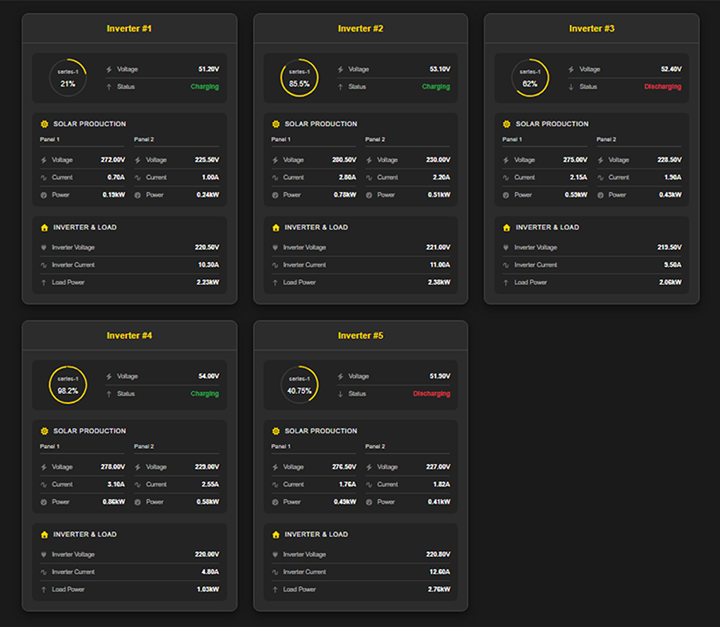This screenshot has height=627, width=720.
Task: Click the 85.5% battery ring in Inverter #2
Action: tap(299, 78)
